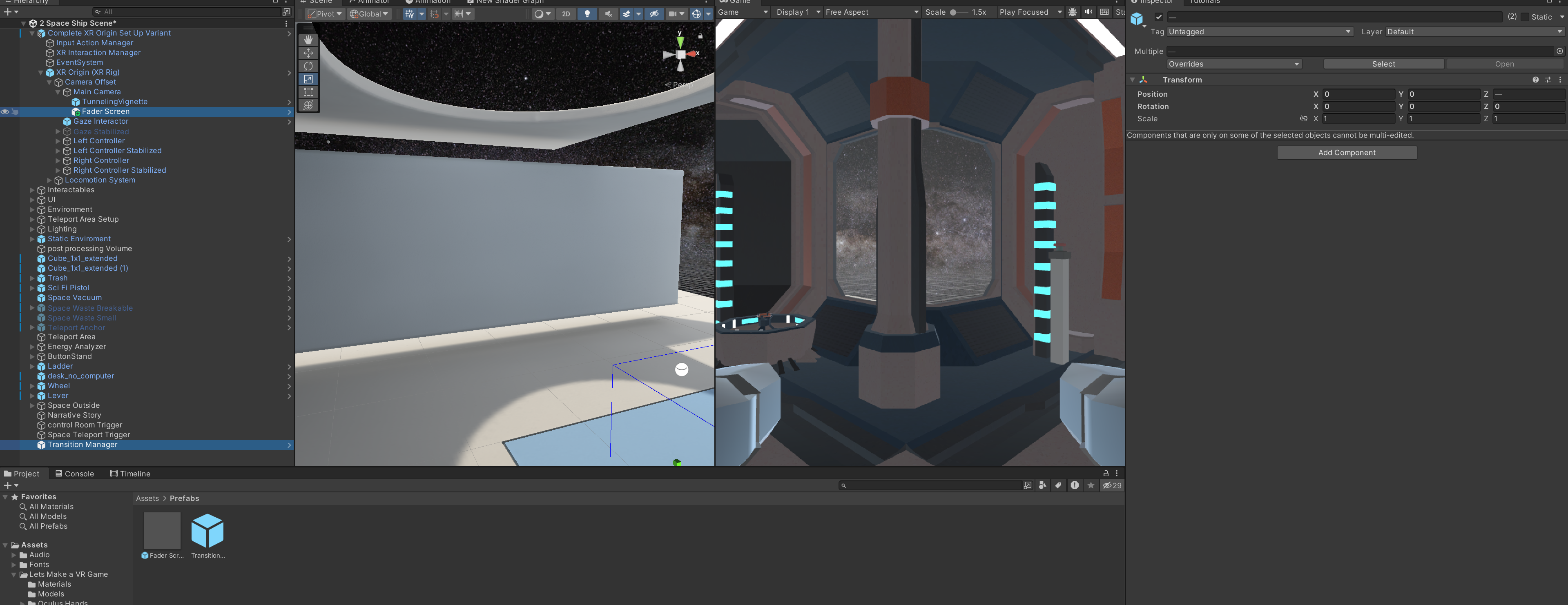
Task: Expand the Interactables tree item
Action: pos(32,190)
